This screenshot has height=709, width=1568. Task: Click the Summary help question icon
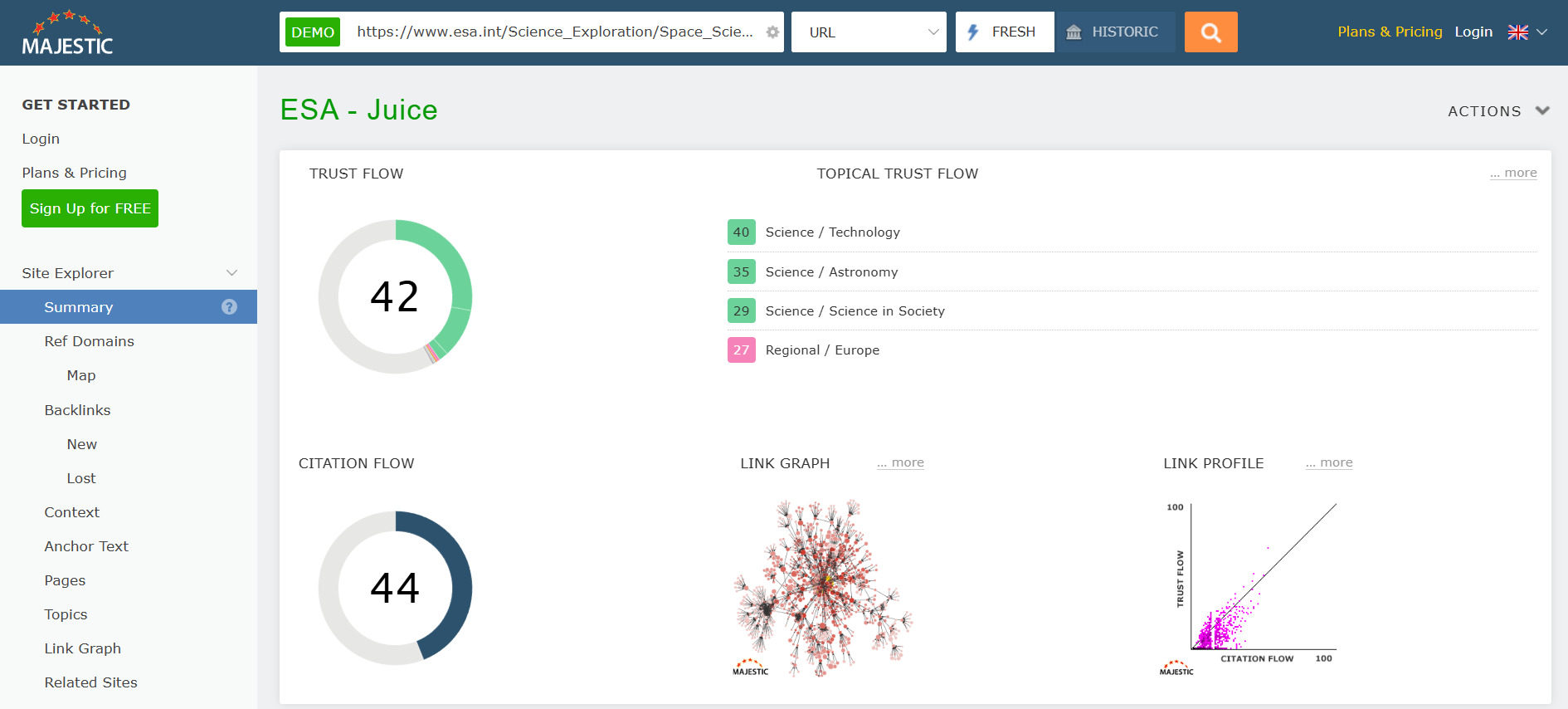coord(229,307)
